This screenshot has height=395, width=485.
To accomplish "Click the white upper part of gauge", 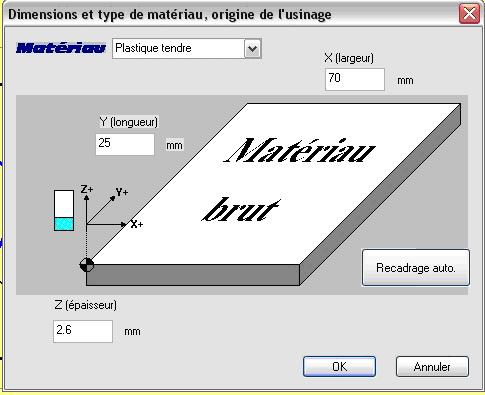I will point(64,204).
